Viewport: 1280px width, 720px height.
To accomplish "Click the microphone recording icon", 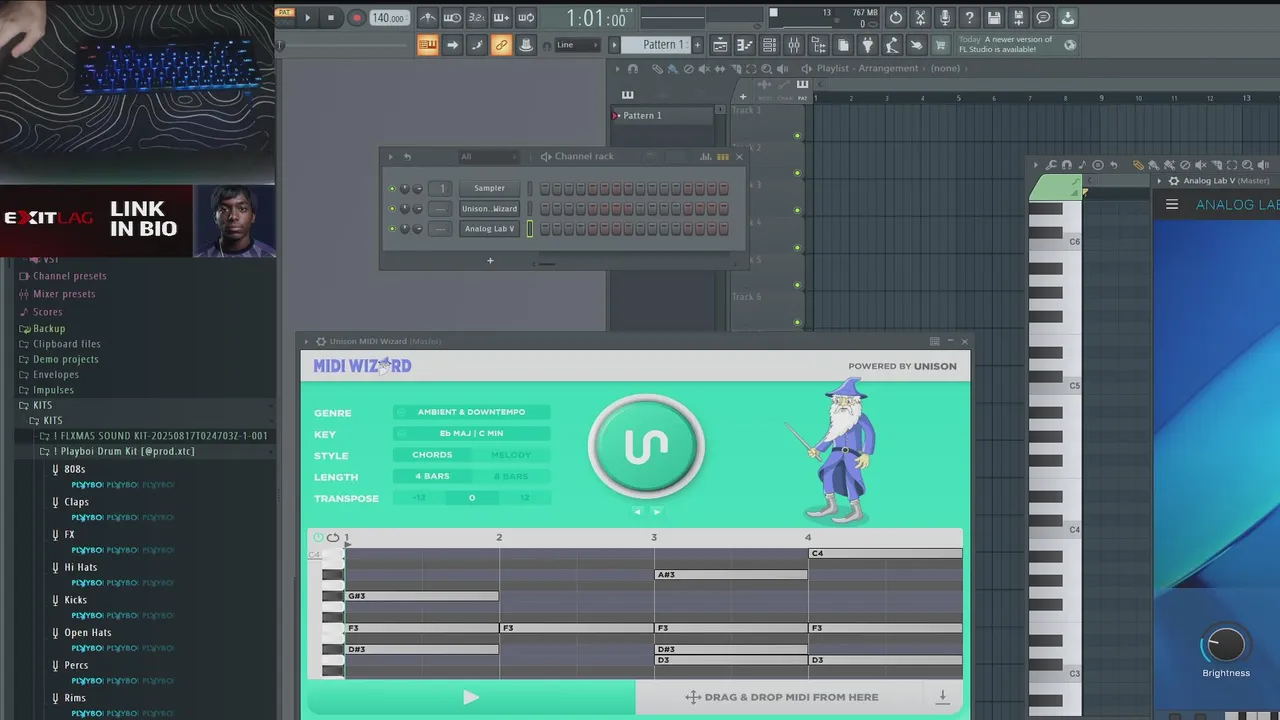I will [x=945, y=17].
